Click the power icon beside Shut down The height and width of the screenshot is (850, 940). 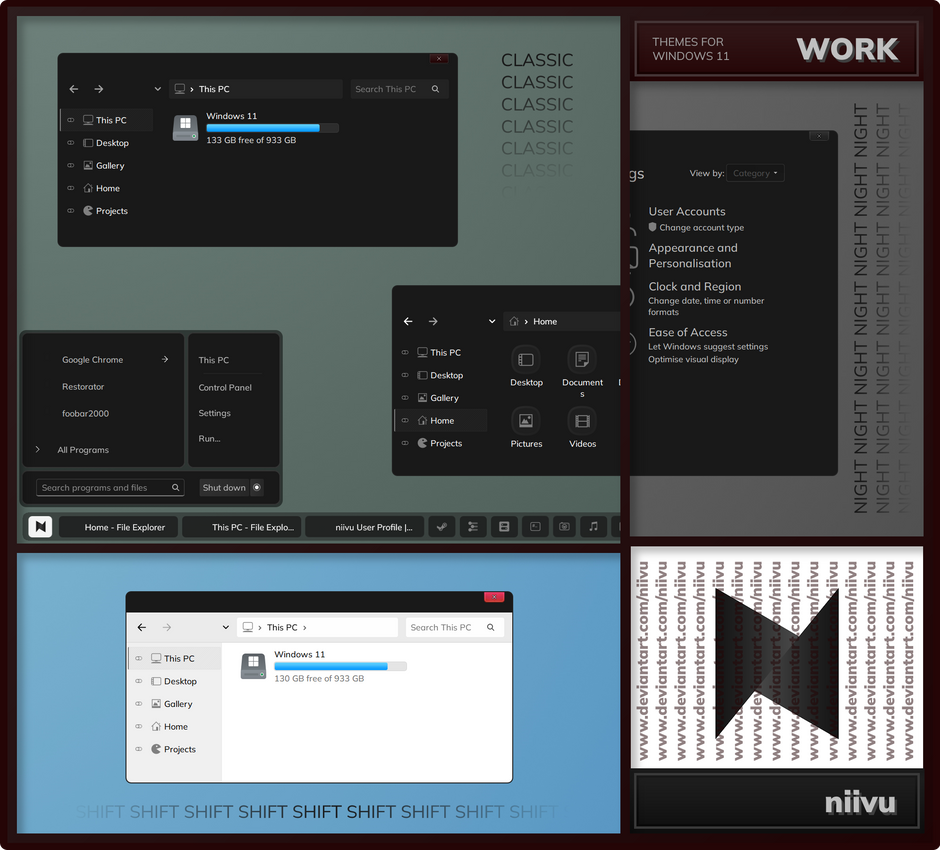pyautogui.click(x=257, y=487)
